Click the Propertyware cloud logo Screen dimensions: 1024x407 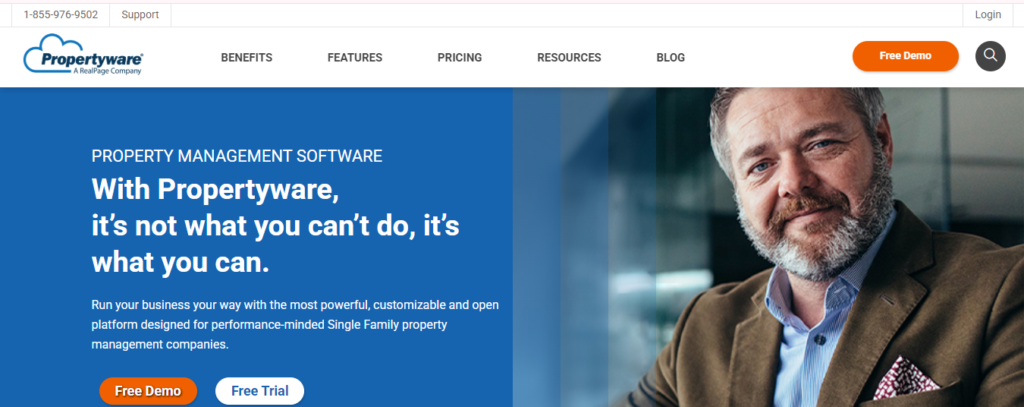click(83, 55)
